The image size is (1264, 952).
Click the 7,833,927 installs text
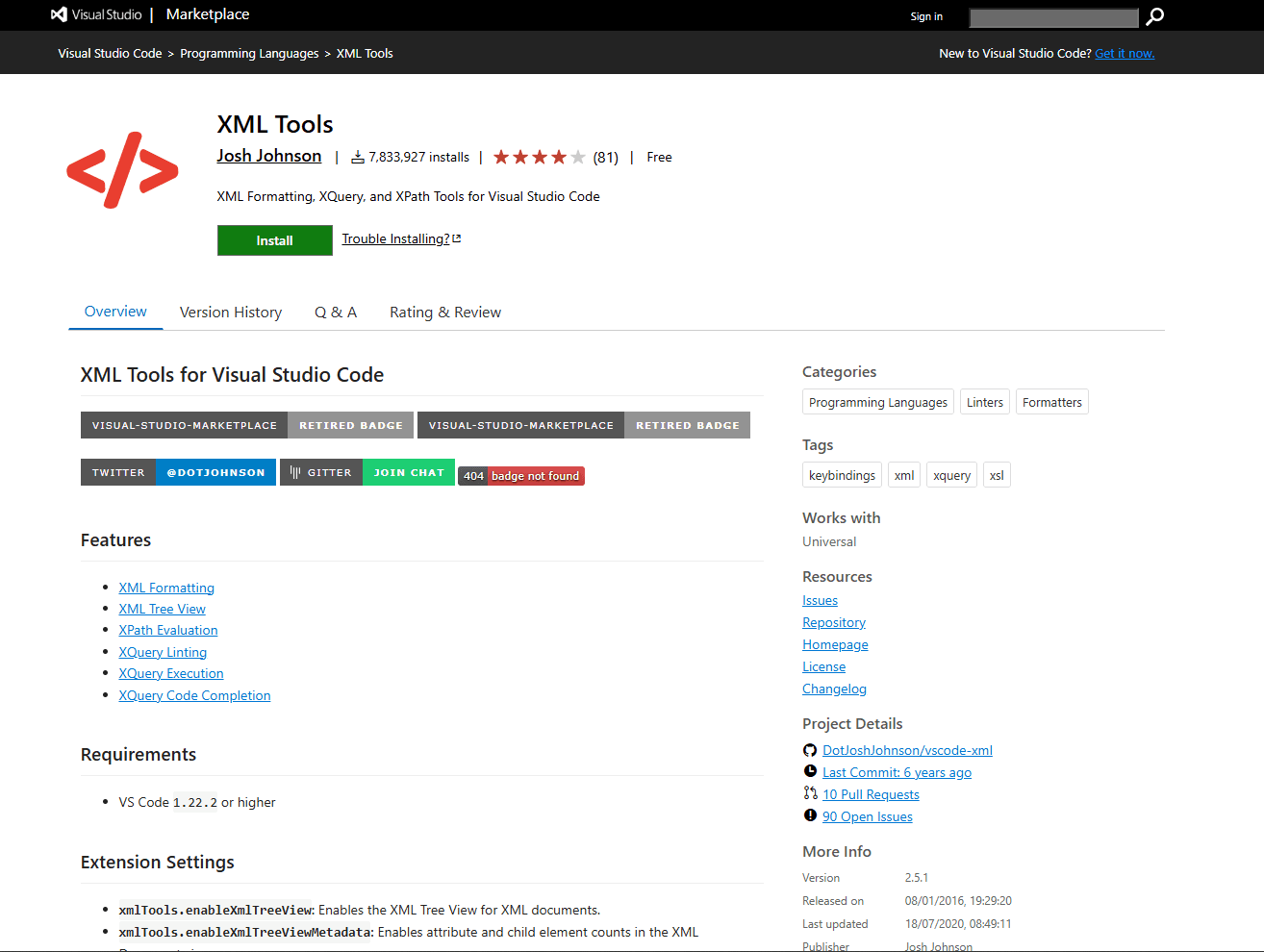[419, 157]
